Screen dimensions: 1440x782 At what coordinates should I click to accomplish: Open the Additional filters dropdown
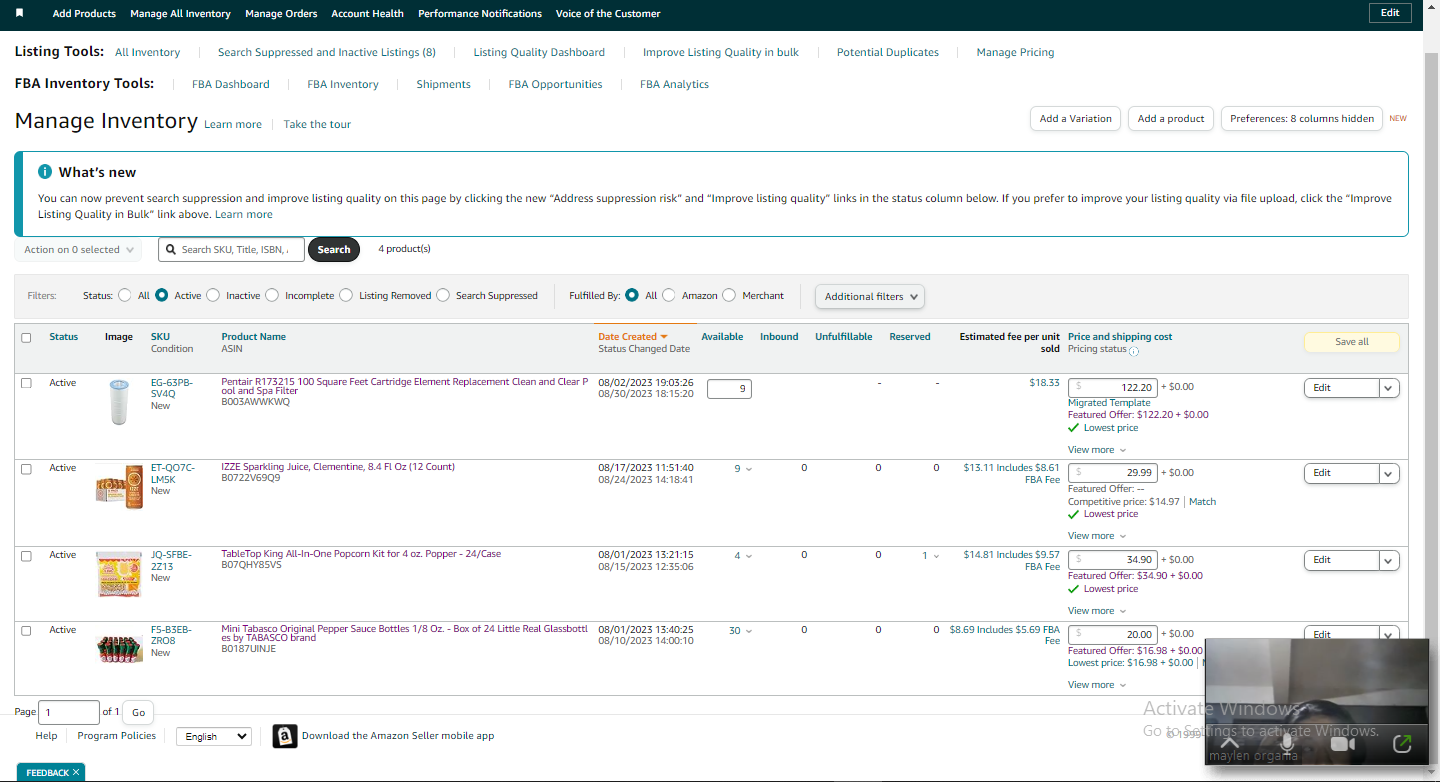(870, 296)
